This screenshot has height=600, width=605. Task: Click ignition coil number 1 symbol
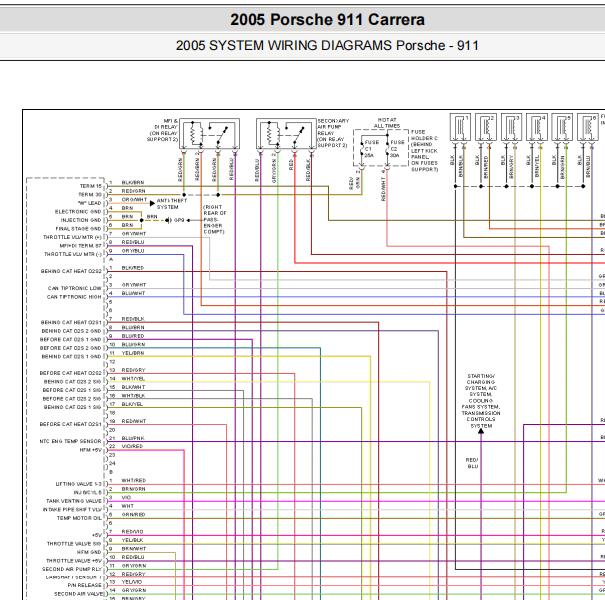tap(460, 127)
